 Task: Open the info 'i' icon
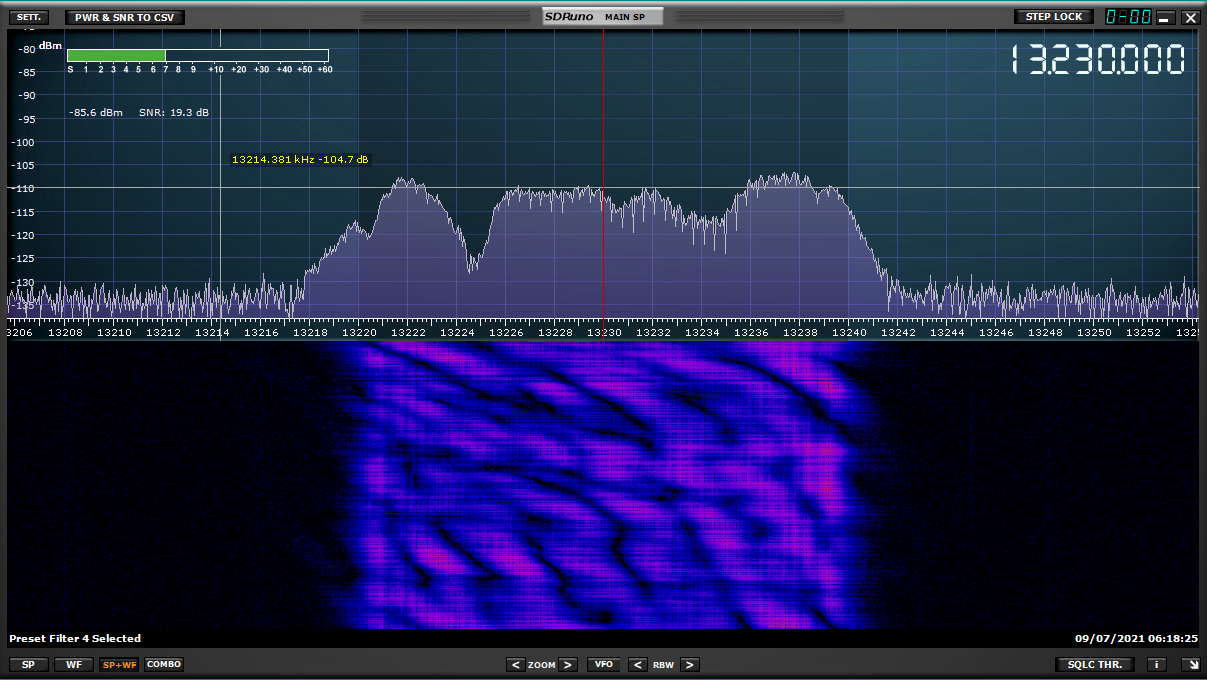point(1156,665)
